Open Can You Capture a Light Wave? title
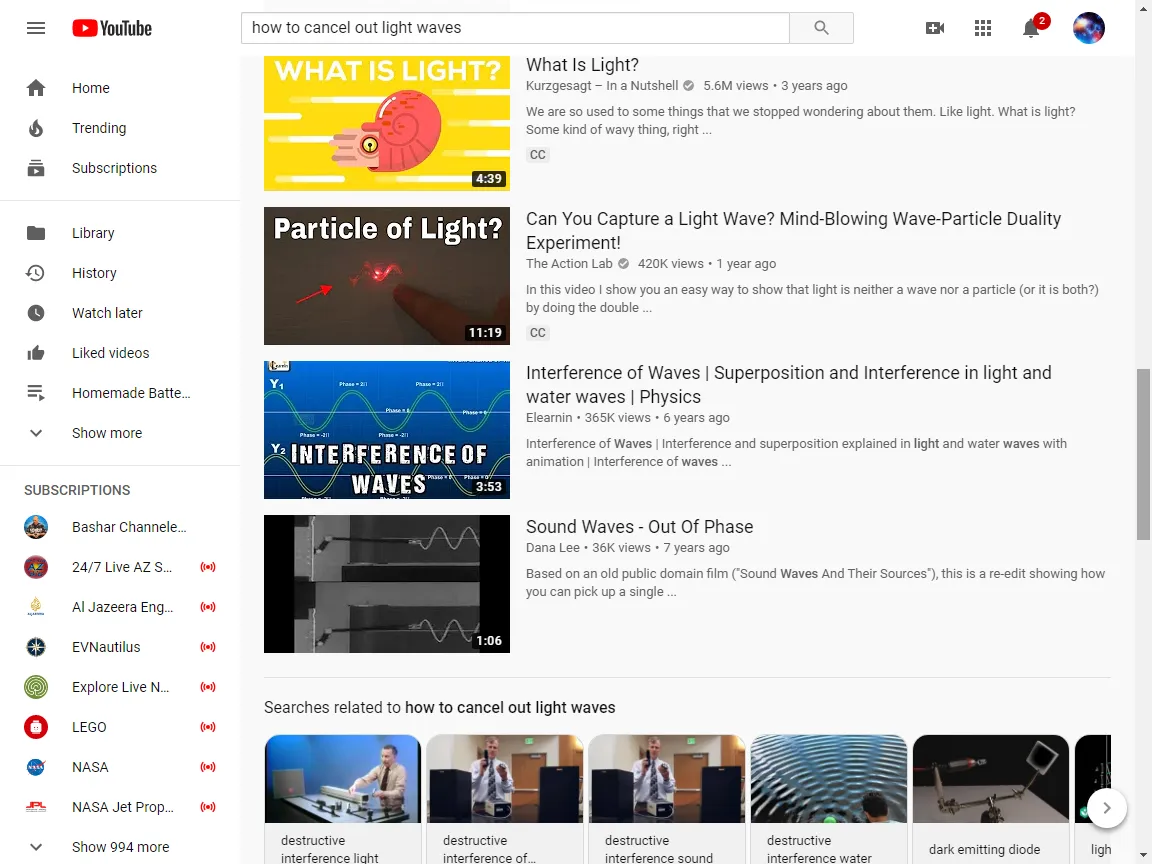The width and height of the screenshot is (1152, 864). (x=793, y=231)
